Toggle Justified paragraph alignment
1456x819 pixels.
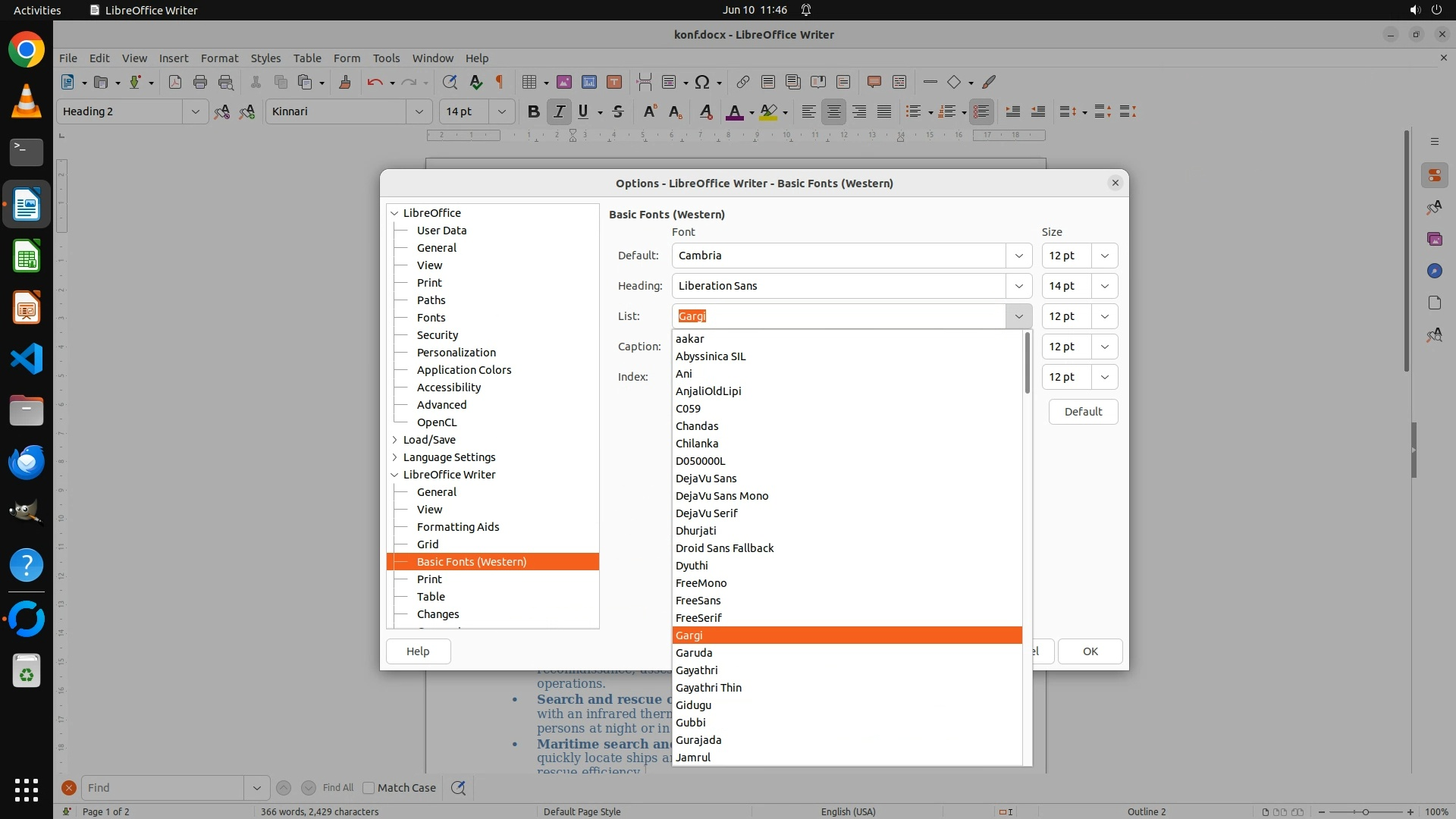pos(884,112)
